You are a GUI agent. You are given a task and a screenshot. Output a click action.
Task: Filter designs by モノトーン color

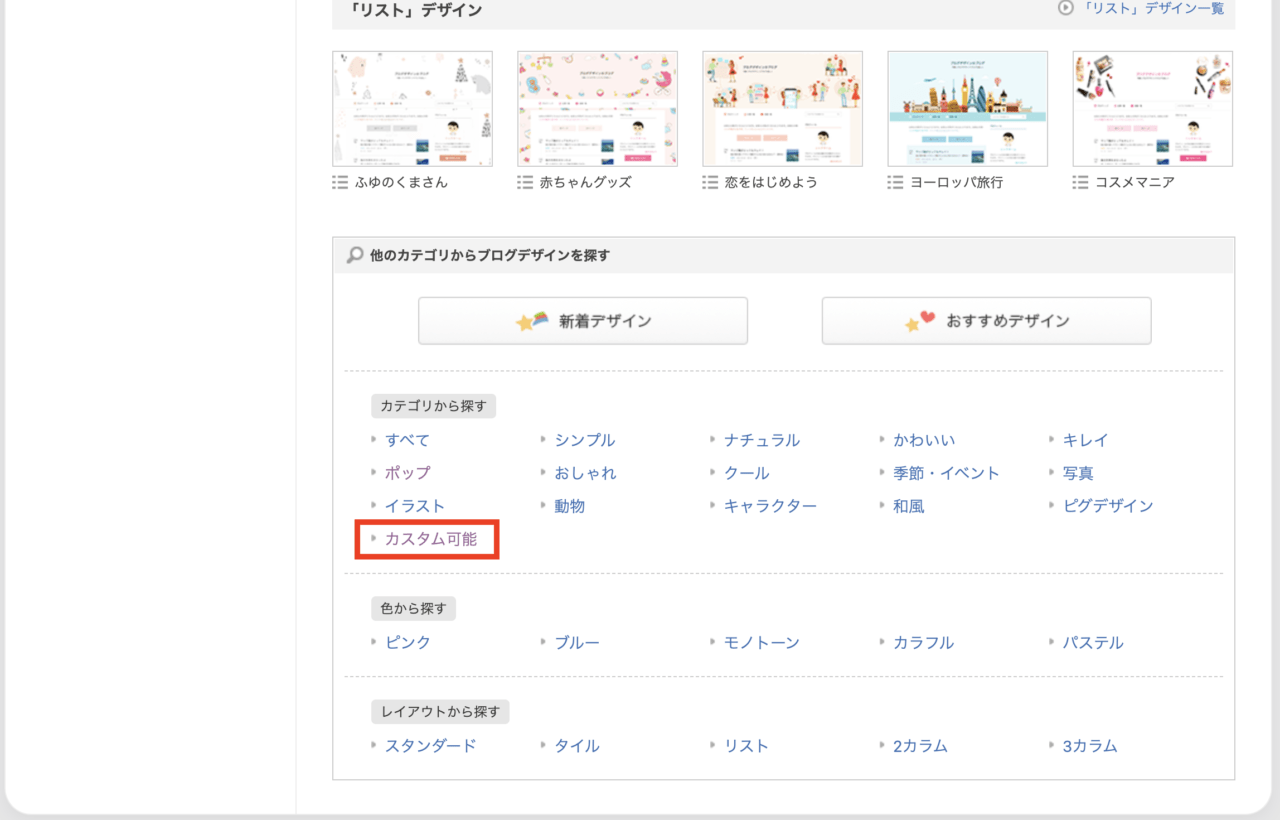tap(762, 642)
